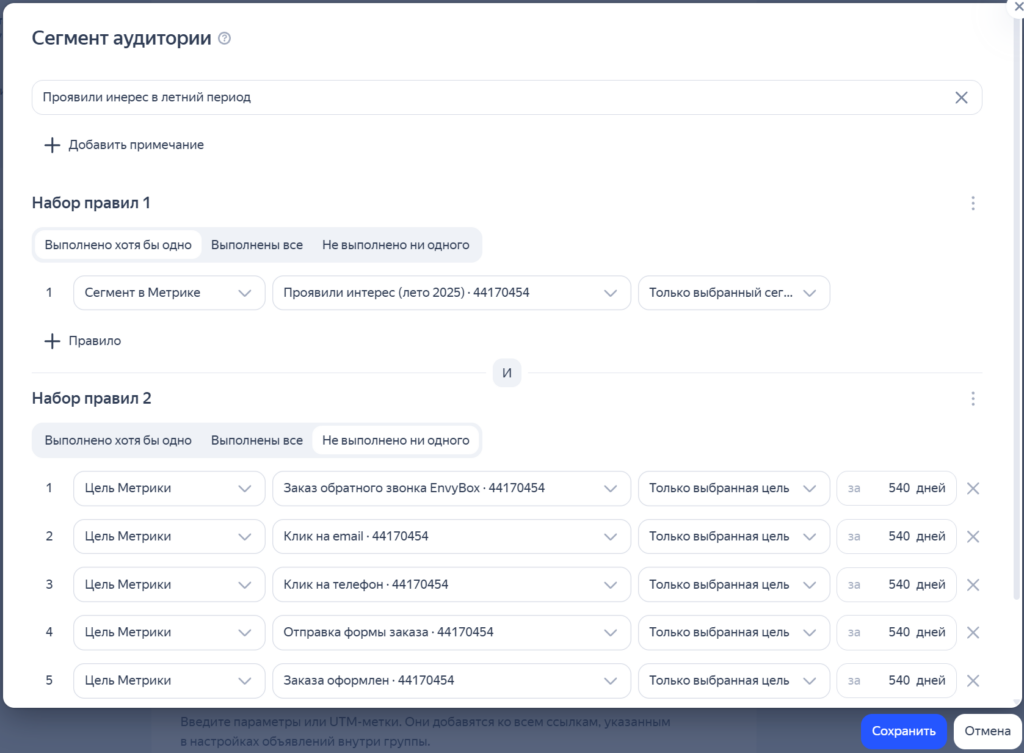Click Добавить примечание
The width and height of the screenshot is (1024, 753).
coord(124,145)
